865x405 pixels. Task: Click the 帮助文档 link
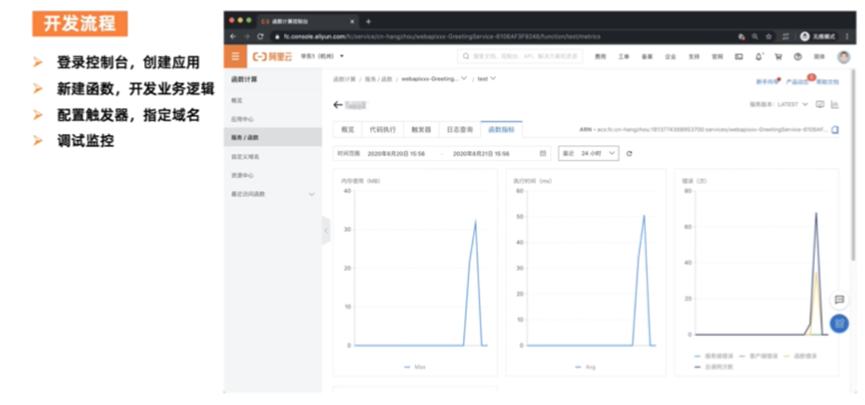click(x=827, y=82)
